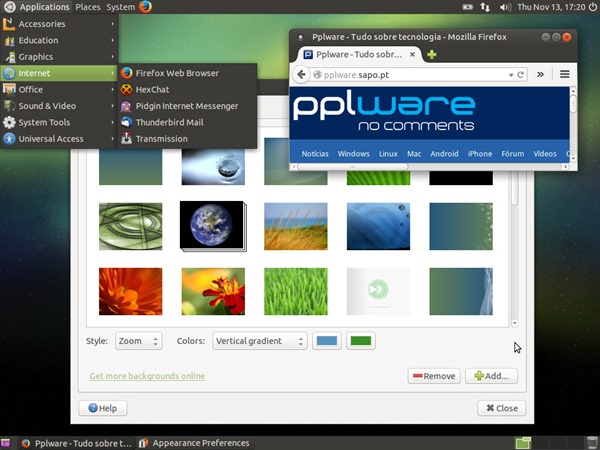Open Notícias link on Pplware page
Image resolution: width=600 pixels, height=450 pixels.
315,154
